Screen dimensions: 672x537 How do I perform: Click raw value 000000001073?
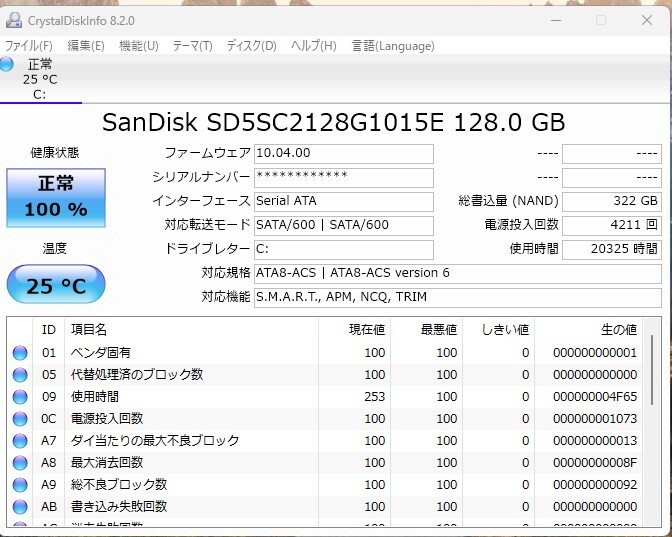[x=595, y=419]
